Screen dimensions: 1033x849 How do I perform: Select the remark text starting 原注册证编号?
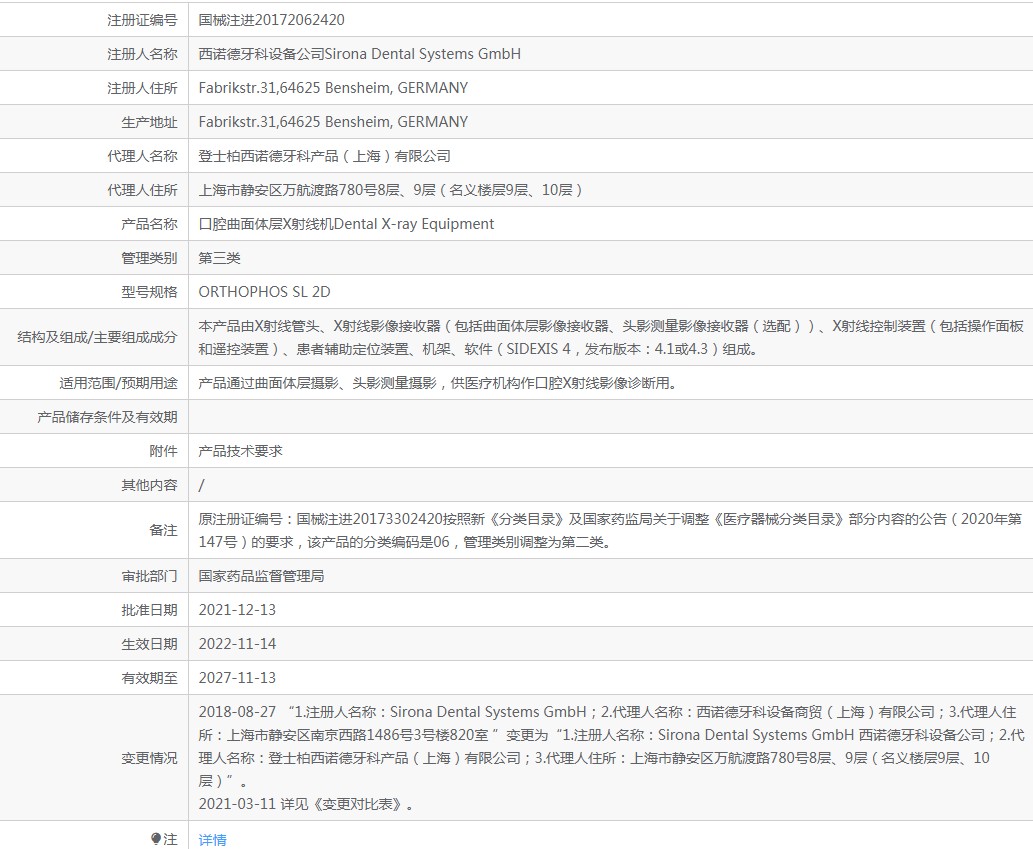pyautogui.click(x=610, y=530)
